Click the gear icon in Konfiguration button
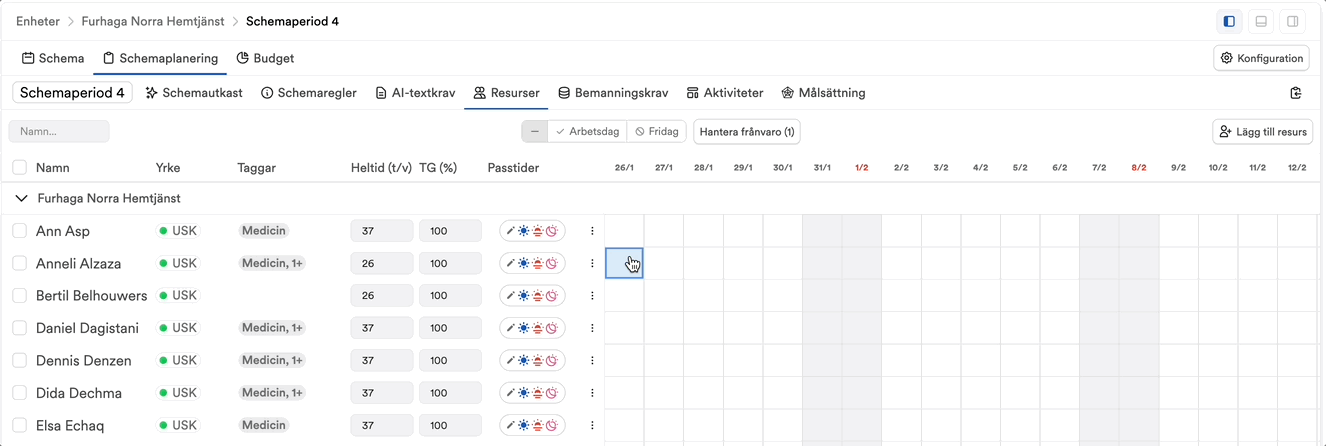 [x=1227, y=58]
